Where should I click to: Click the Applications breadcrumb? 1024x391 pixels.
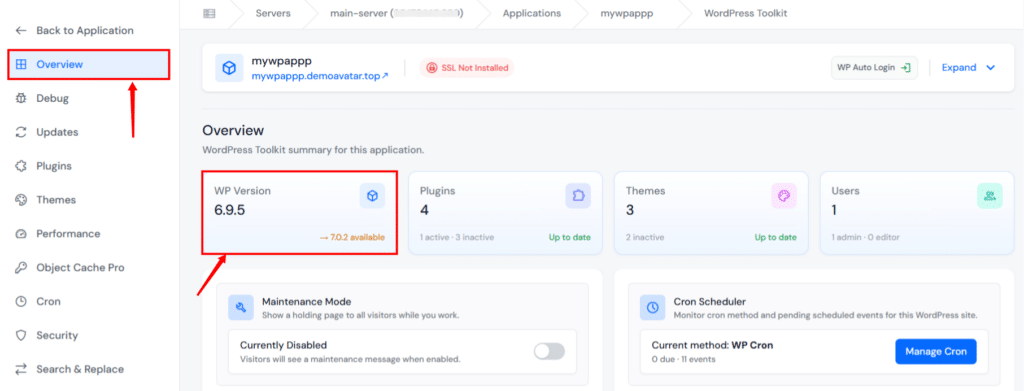tap(532, 13)
